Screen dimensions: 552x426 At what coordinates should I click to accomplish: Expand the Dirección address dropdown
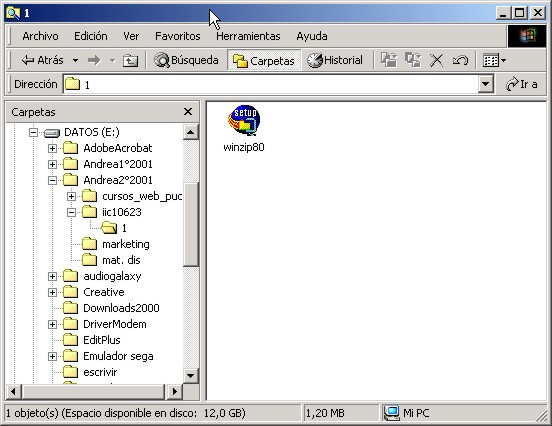click(x=485, y=84)
